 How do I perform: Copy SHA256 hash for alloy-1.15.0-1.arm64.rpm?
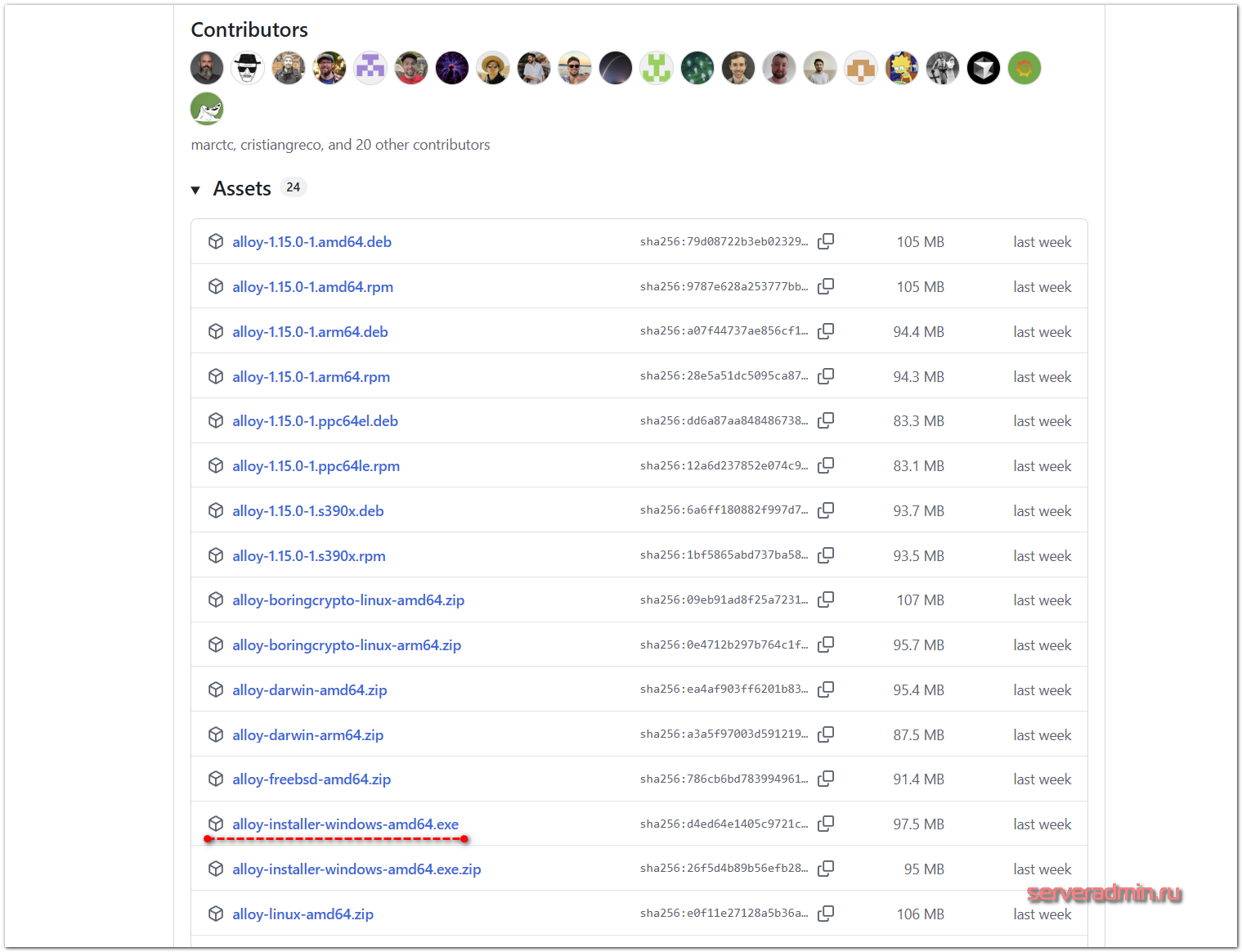[x=826, y=376]
